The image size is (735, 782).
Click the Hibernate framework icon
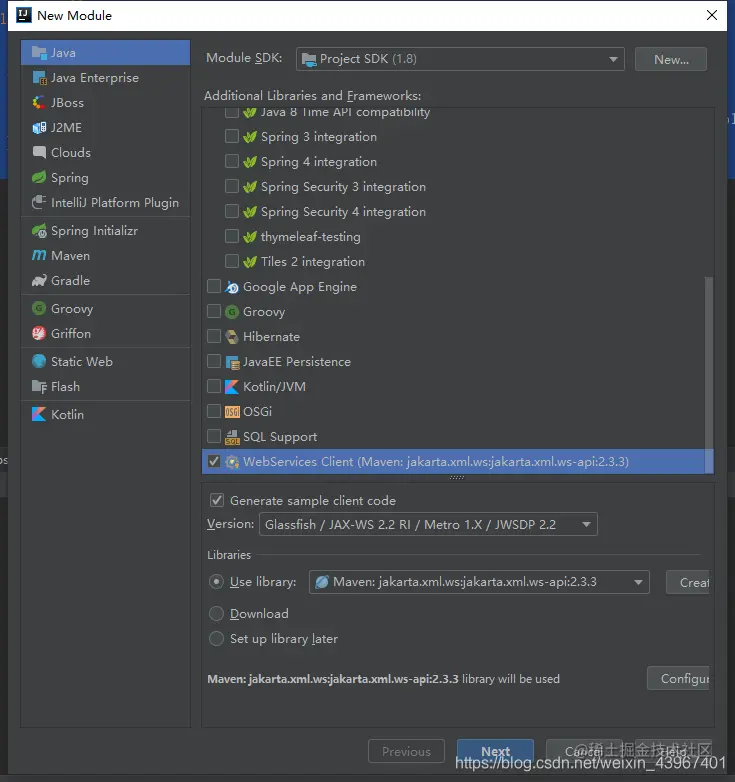[232, 337]
